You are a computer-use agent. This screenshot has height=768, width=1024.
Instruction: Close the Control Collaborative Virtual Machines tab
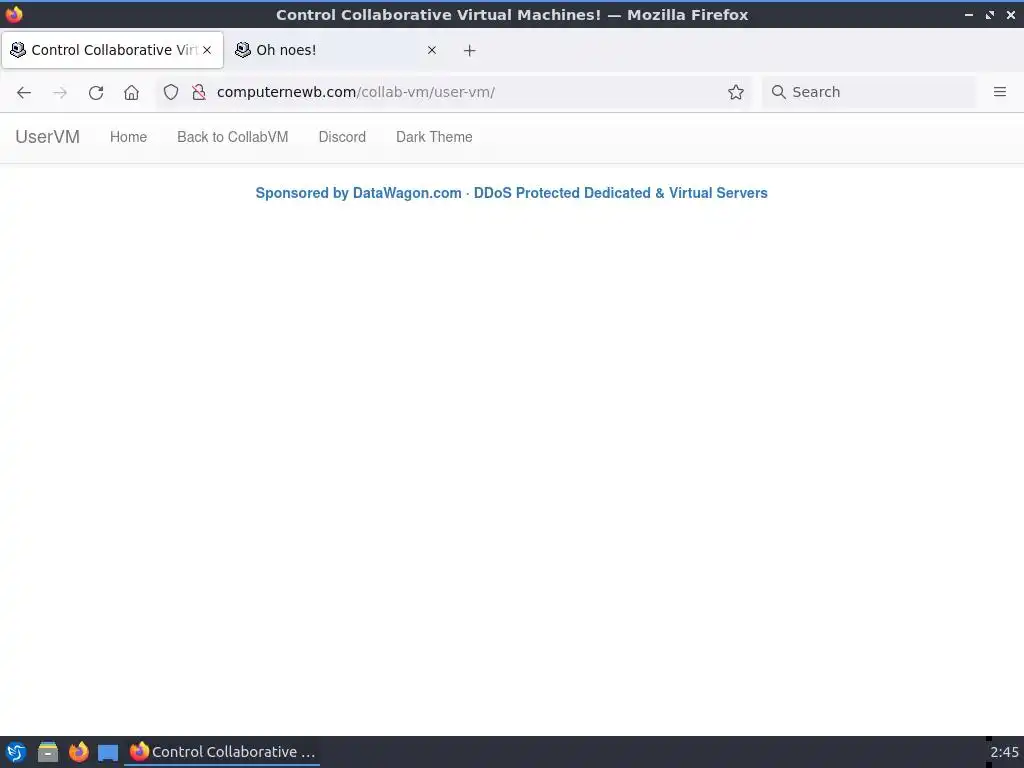(207, 50)
